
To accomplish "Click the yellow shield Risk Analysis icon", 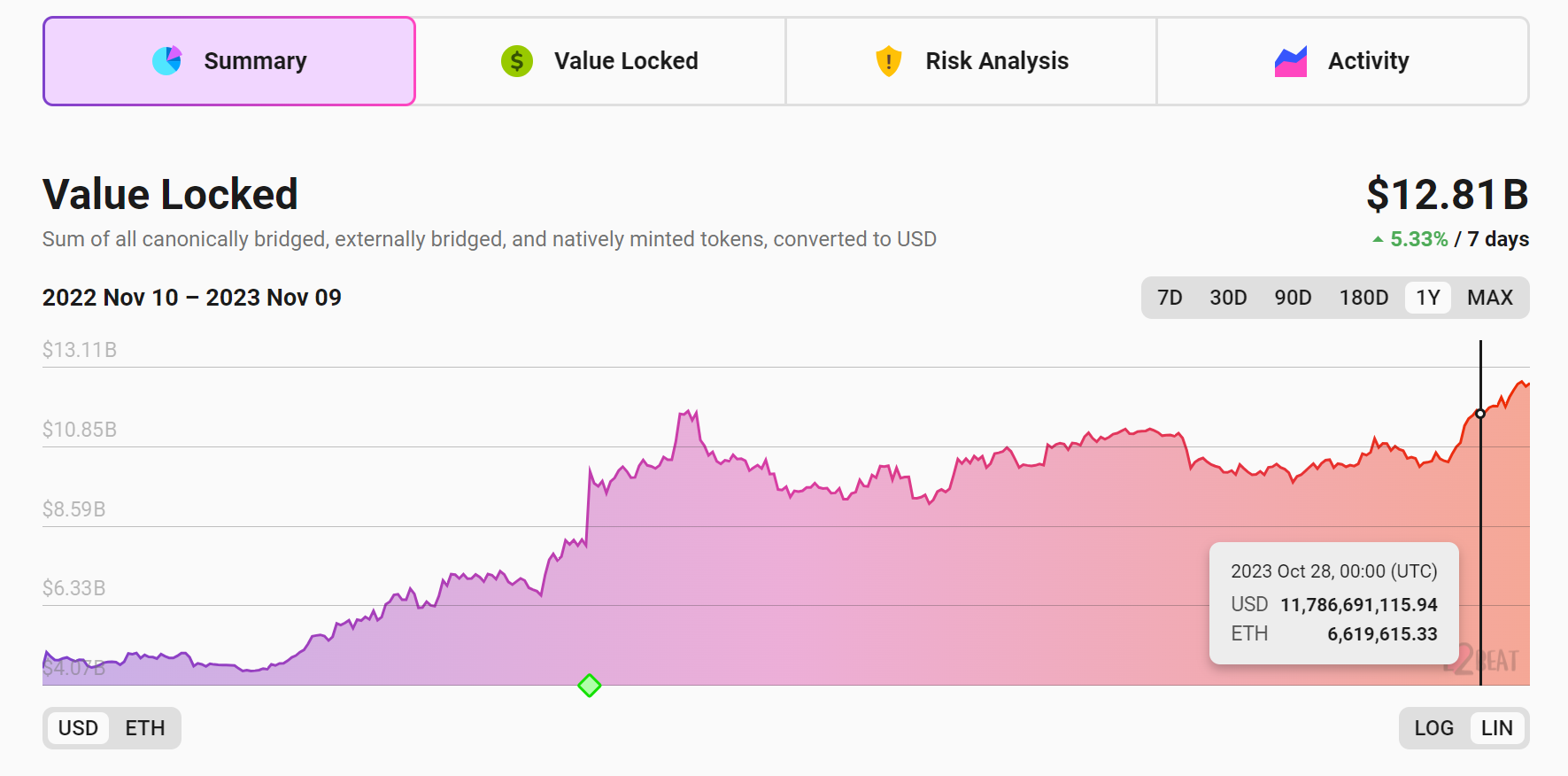I will tap(888, 61).
